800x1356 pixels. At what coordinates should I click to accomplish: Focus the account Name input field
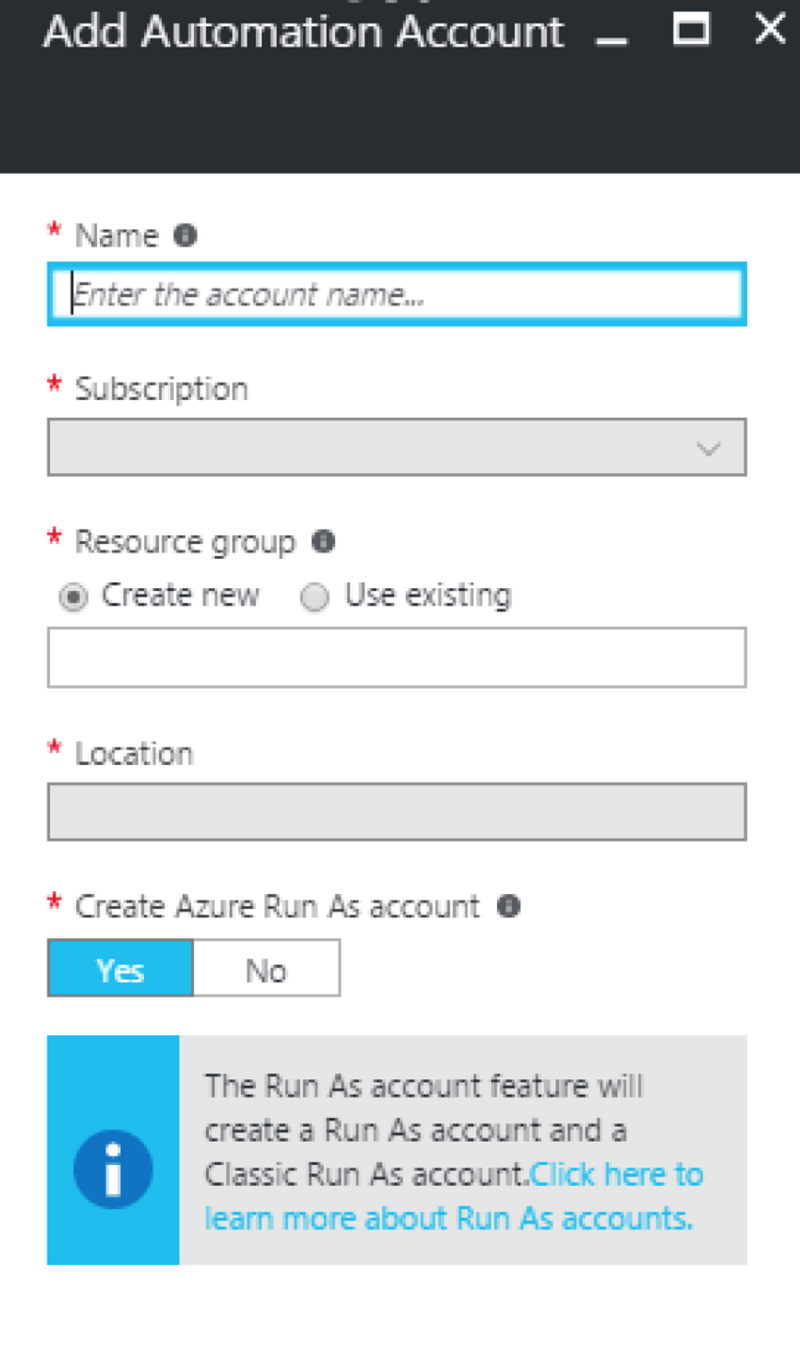(397, 295)
